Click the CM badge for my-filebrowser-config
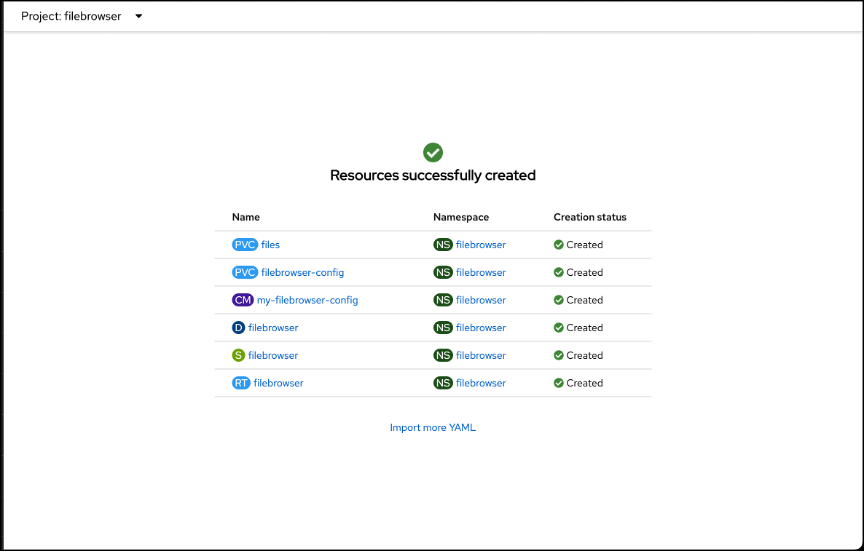The width and height of the screenshot is (864, 552). point(243,300)
